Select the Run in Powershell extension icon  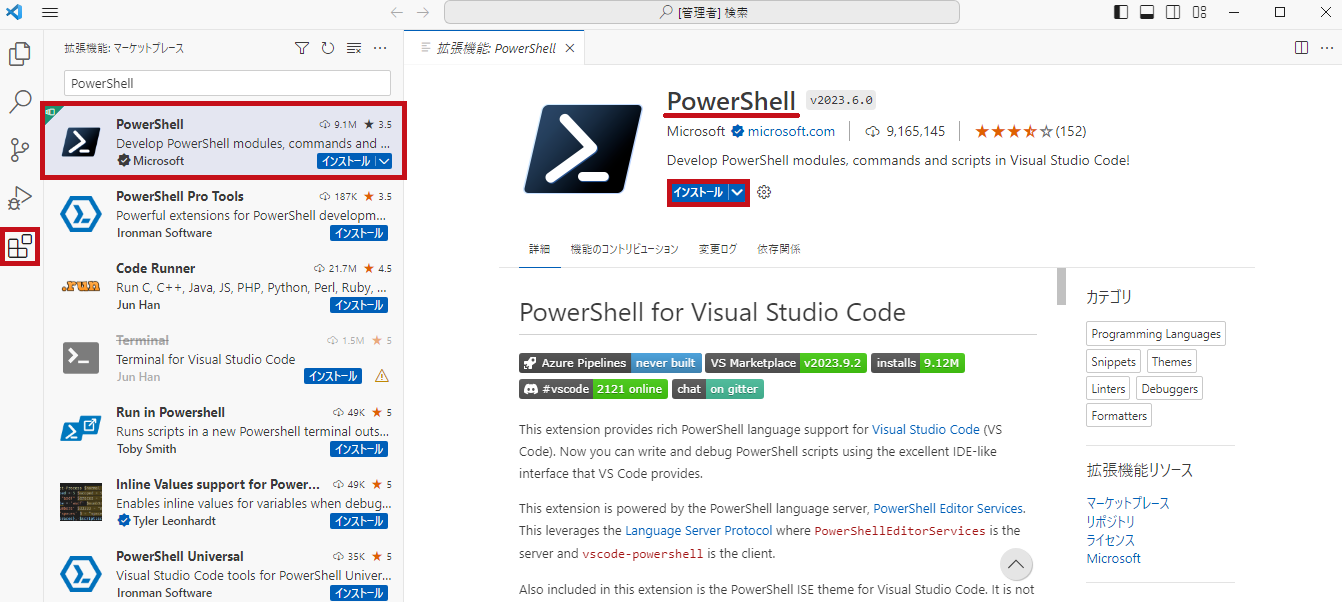tap(81, 430)
